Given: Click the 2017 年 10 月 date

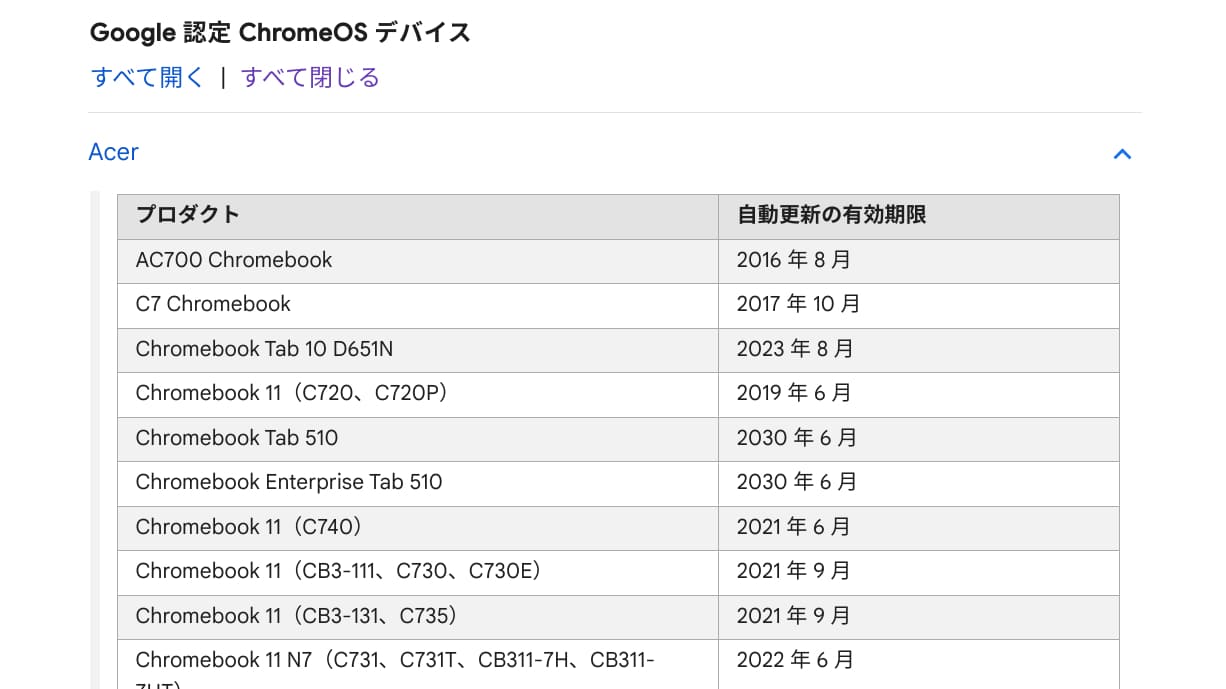Looking at the screenshot, I should point(799,304).
